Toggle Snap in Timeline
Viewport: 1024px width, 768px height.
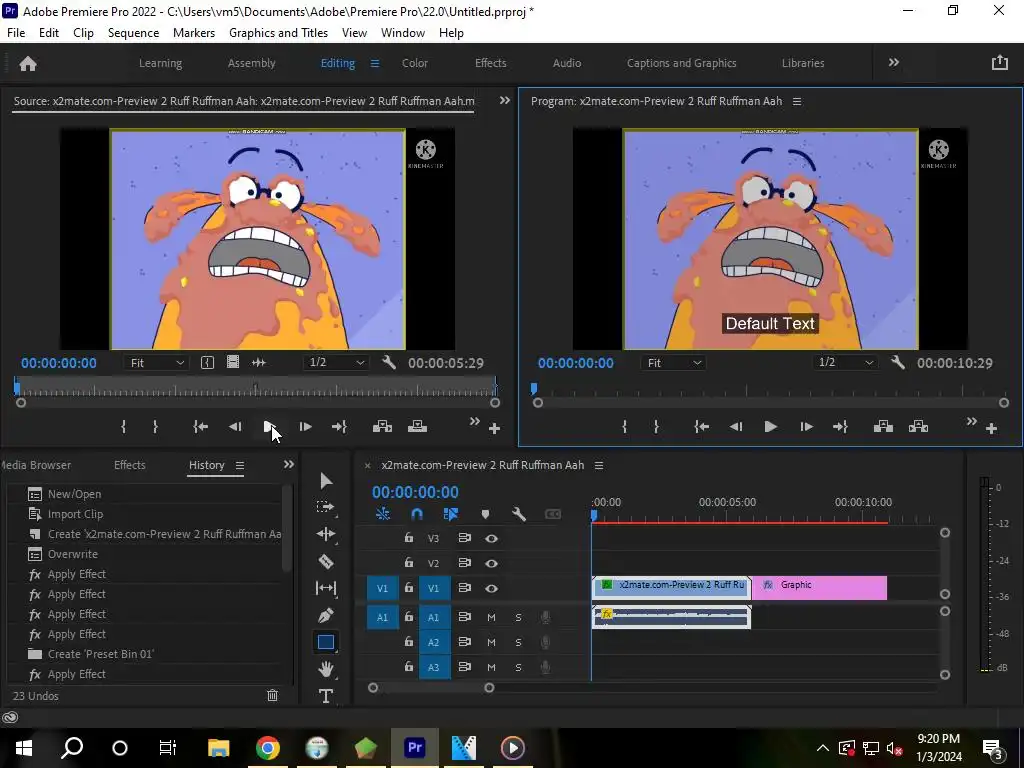pos(417,514)
